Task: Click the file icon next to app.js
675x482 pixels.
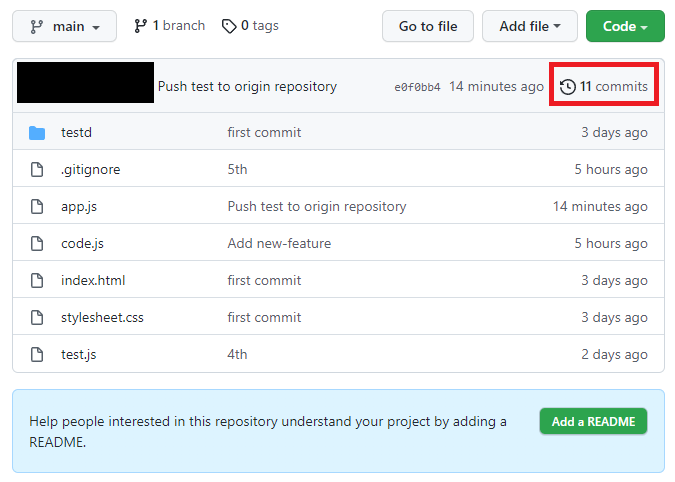Action: click(x=37, y=207)
